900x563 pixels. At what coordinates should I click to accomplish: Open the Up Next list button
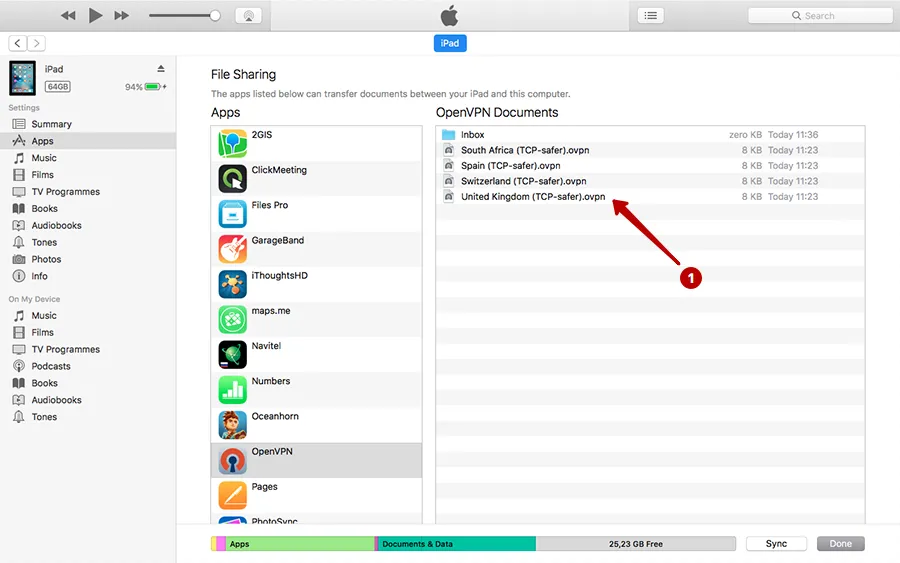(x=650, y=15)
